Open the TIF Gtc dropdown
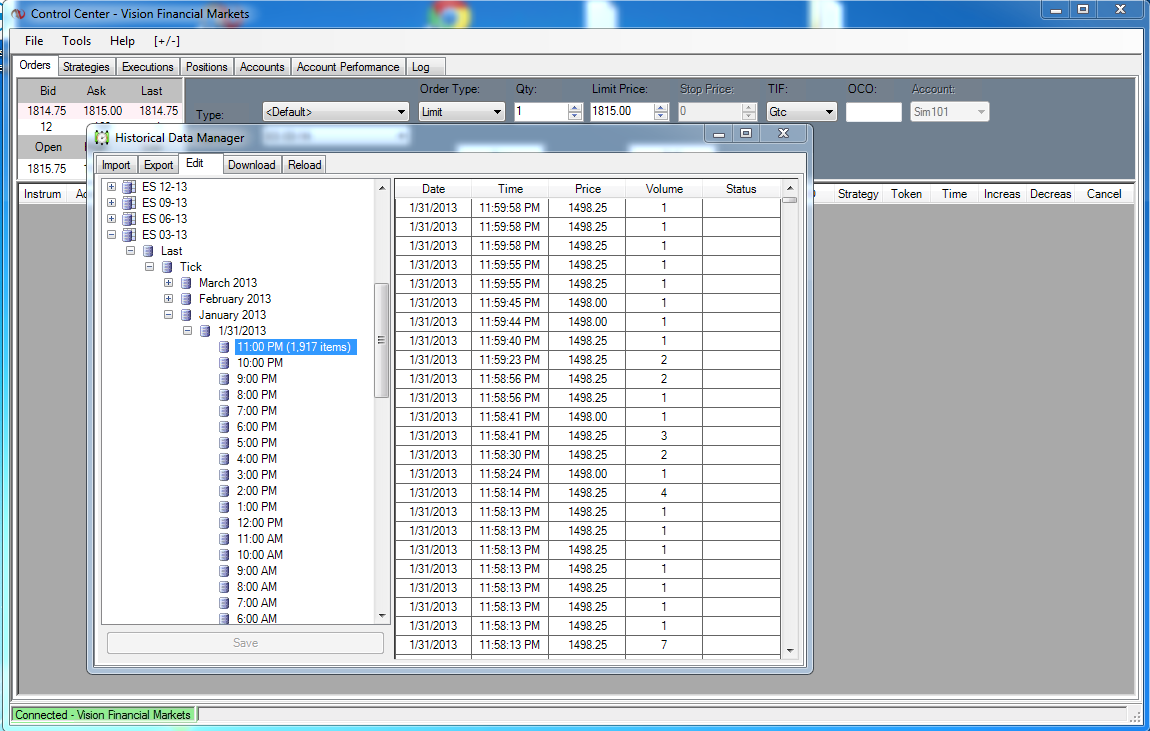The image size is (1150, 731). [829, 112]
